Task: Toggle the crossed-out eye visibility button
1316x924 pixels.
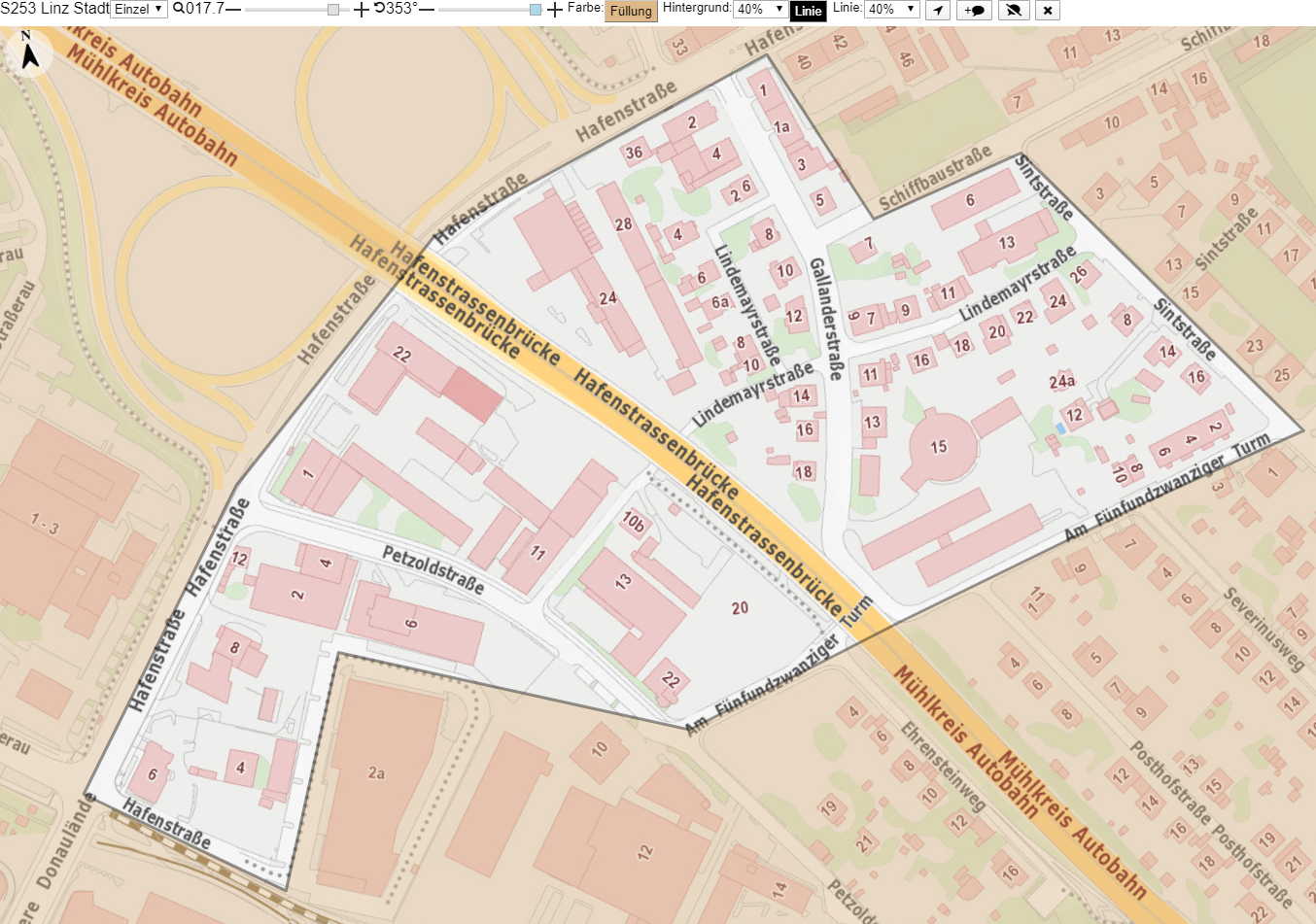Action: [1013, 10]
